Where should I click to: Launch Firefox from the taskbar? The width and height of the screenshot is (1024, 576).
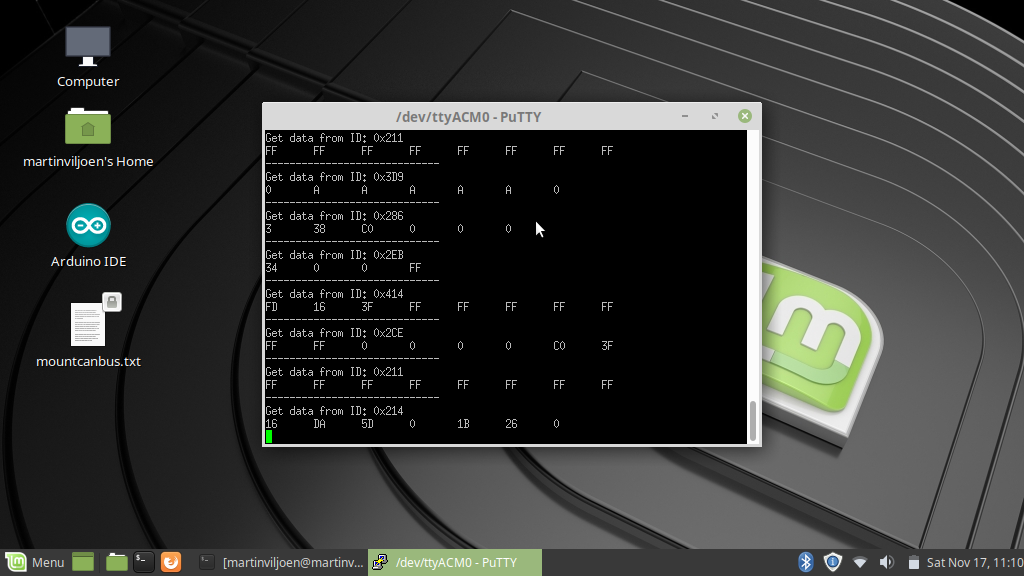[171, 562]
